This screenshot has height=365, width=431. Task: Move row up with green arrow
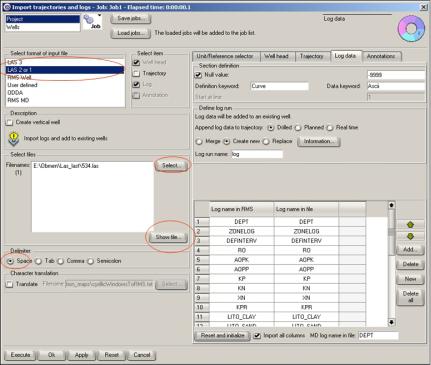coord(410,225)
